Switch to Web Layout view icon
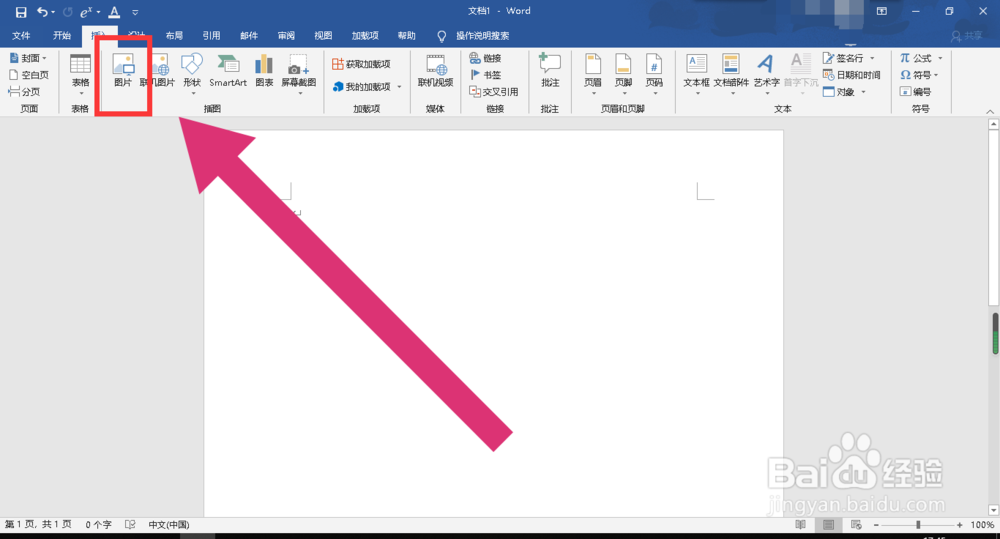Viewport: 1000px width, 539px height. tap(857, 524)
